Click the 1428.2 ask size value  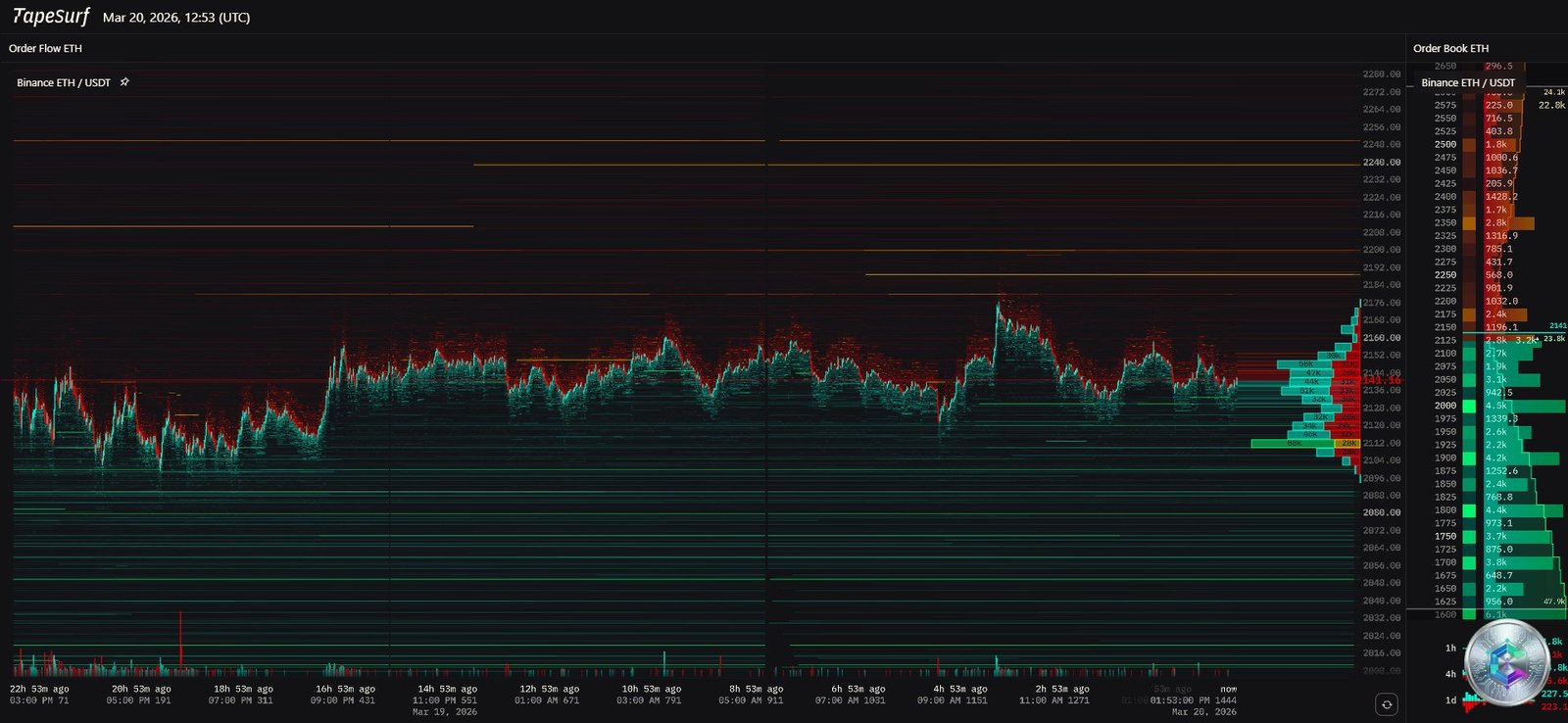[x=1500, y=196]
